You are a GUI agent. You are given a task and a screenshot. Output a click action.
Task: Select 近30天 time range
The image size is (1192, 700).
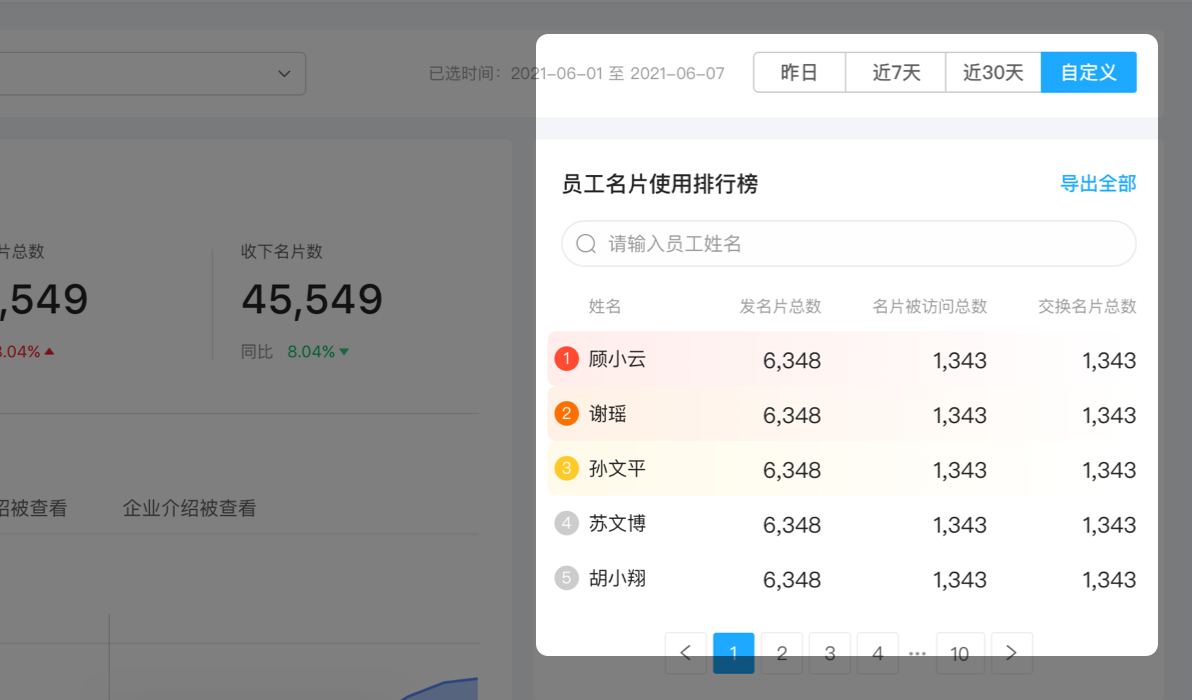(993, 72)
